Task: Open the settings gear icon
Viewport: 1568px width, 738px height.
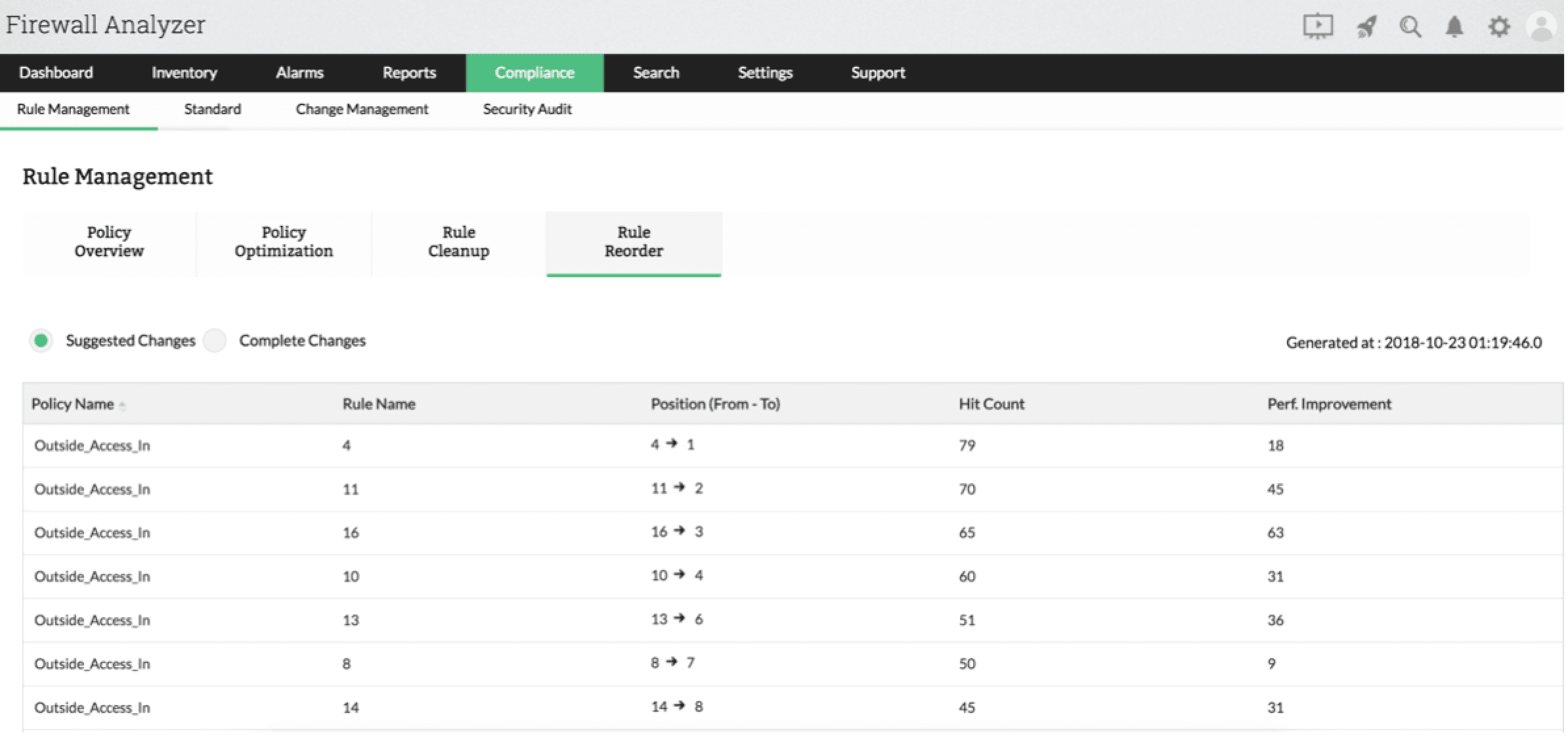Action: [x=1498, y=27]
